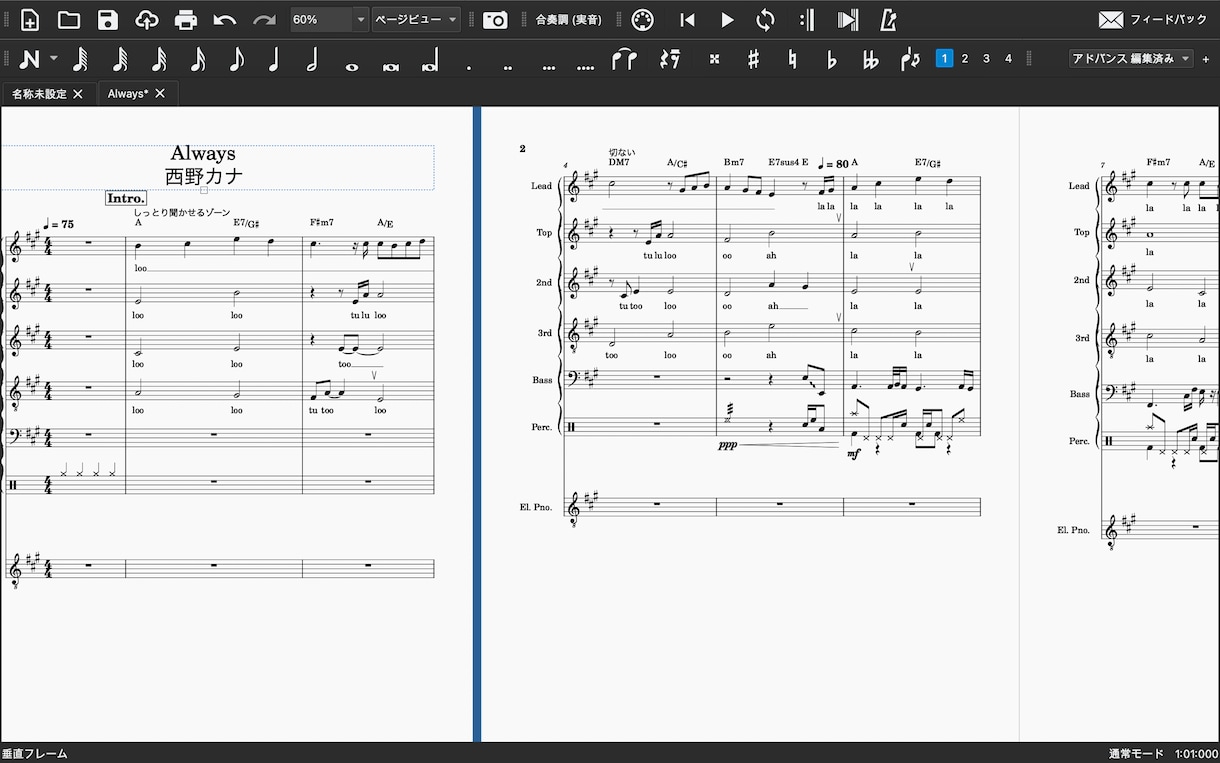This screenshot has height=763, width=1220.
Task: Save the score with the floppy disk icon
Action: tap(108, 20)
